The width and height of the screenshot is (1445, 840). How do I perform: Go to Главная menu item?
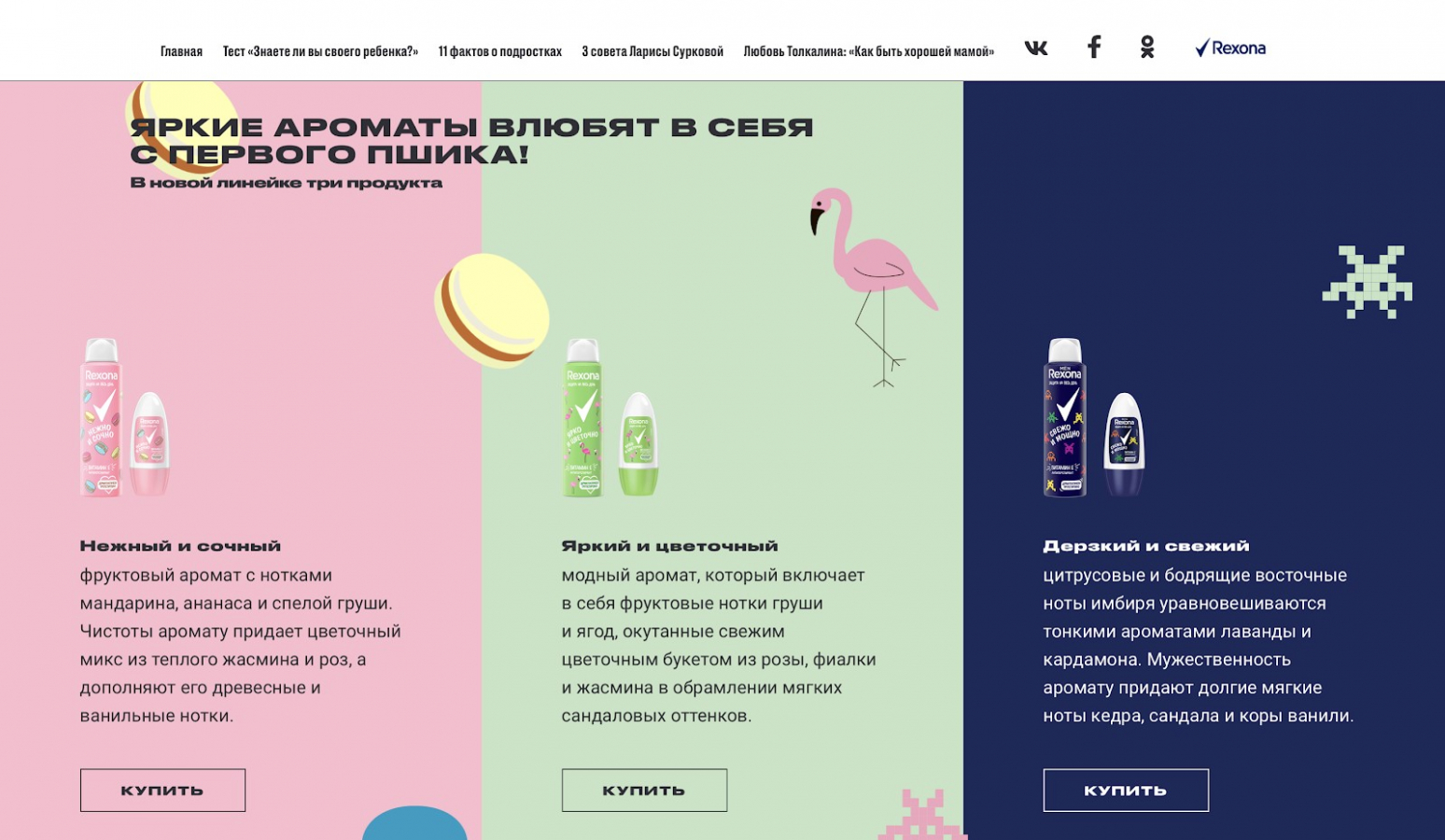(181, 51)
